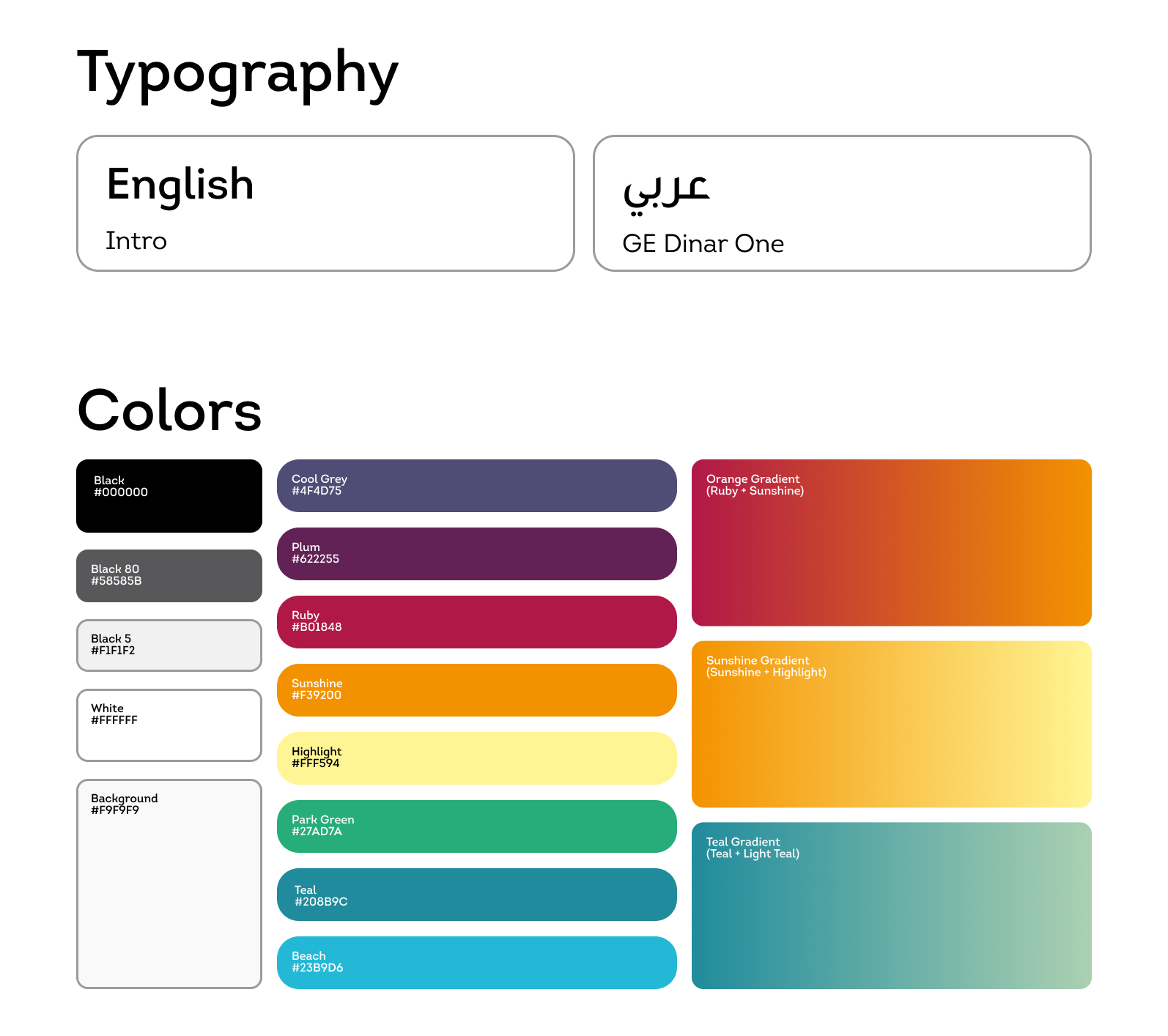Open the Arabic GE Dinar One card
Image resolution: width=1168 pixels, height=1036 pixels.
coord(843,203)
